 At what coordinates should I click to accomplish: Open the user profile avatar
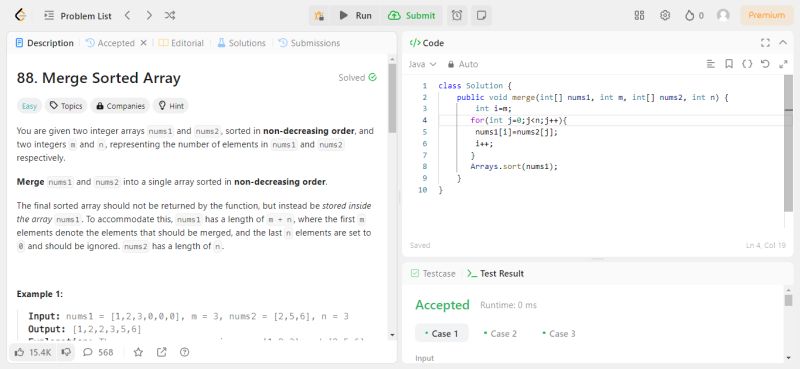tap(723, 15)
